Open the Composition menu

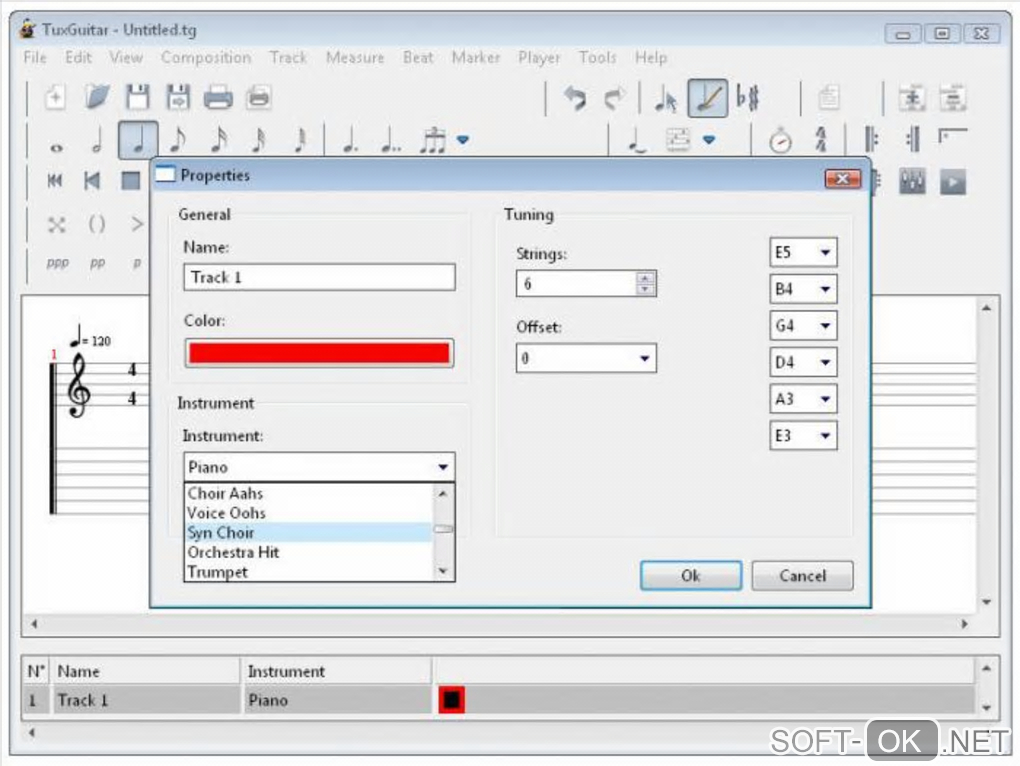point(206,58)
